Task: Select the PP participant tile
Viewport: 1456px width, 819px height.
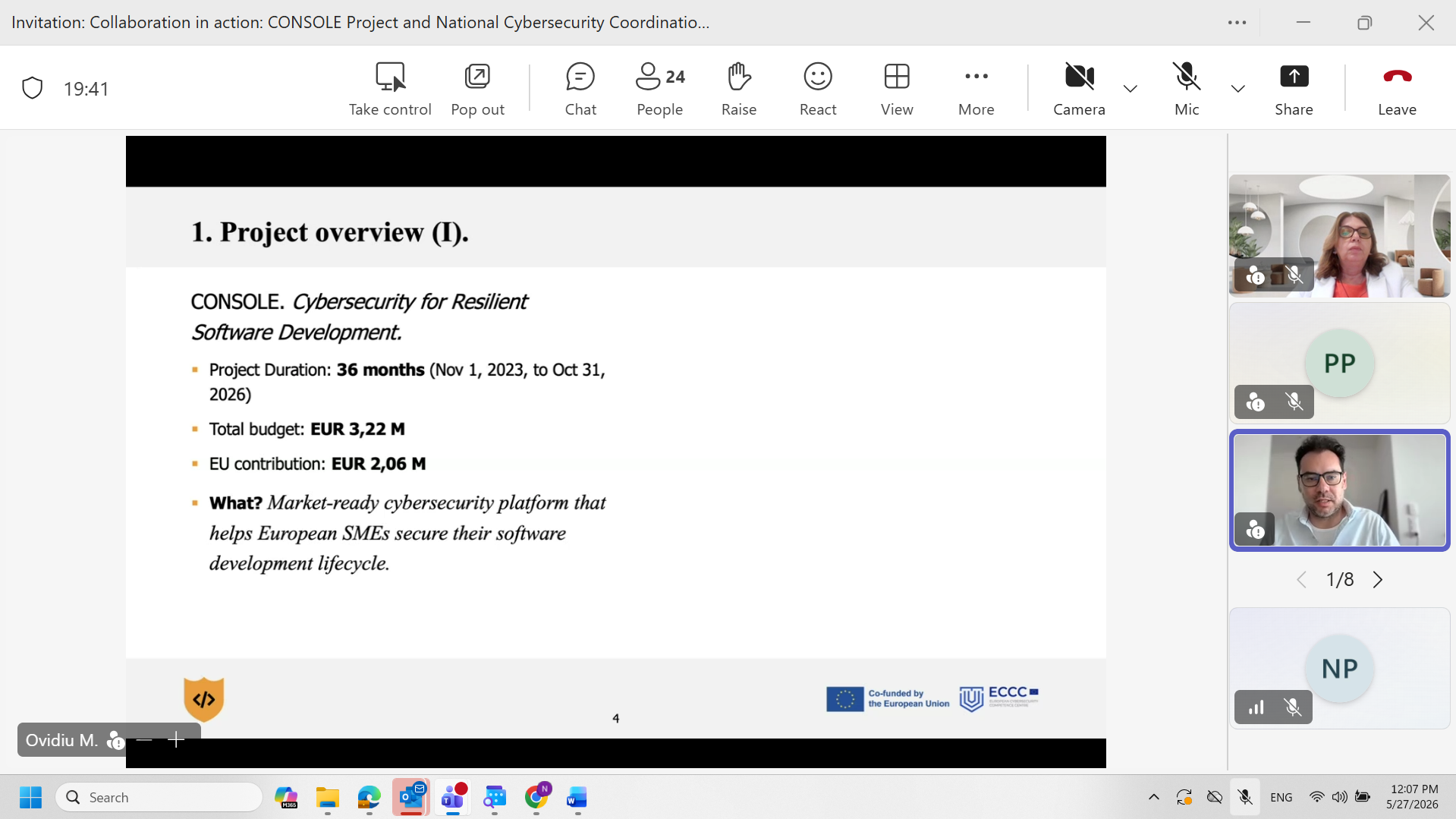Action: [1339, 364]
